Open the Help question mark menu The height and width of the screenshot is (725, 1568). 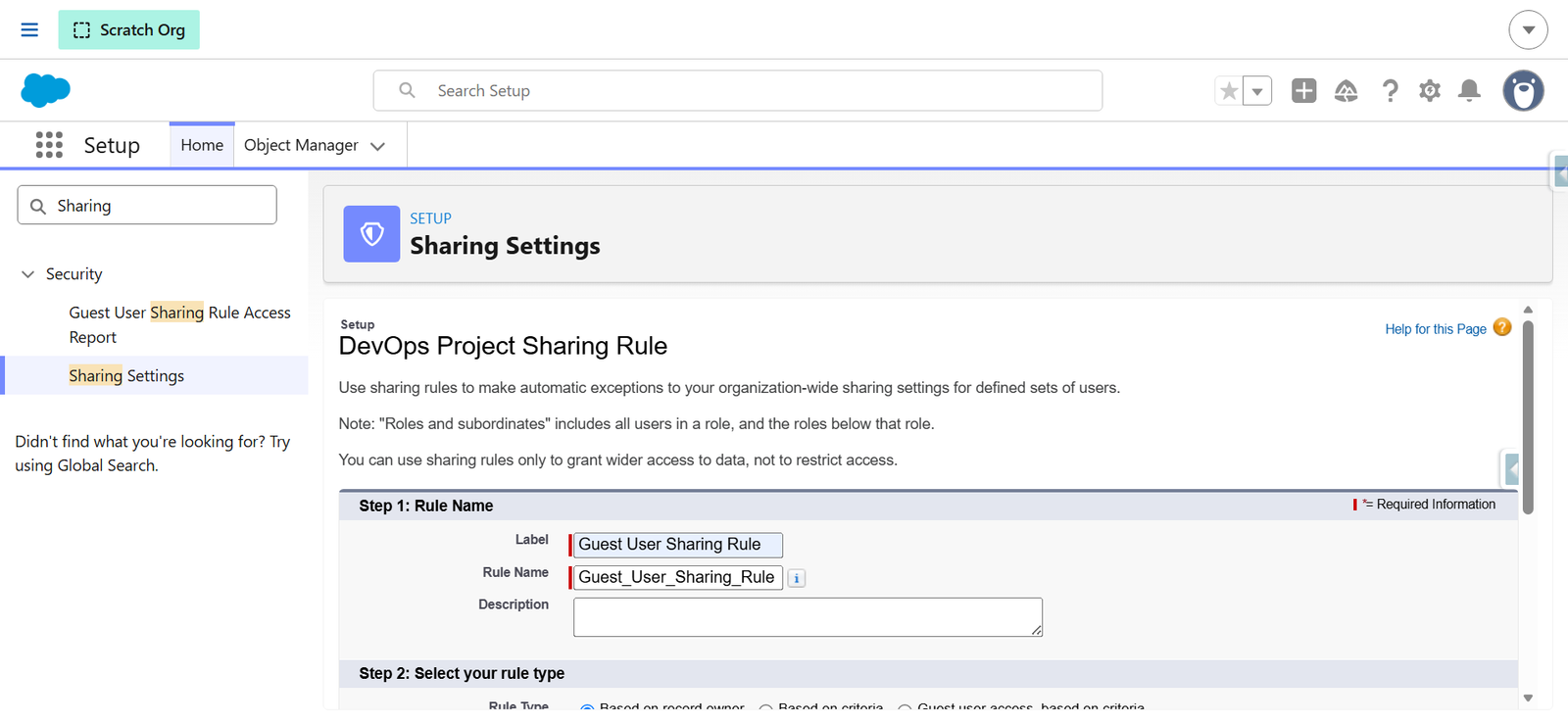1390,91
